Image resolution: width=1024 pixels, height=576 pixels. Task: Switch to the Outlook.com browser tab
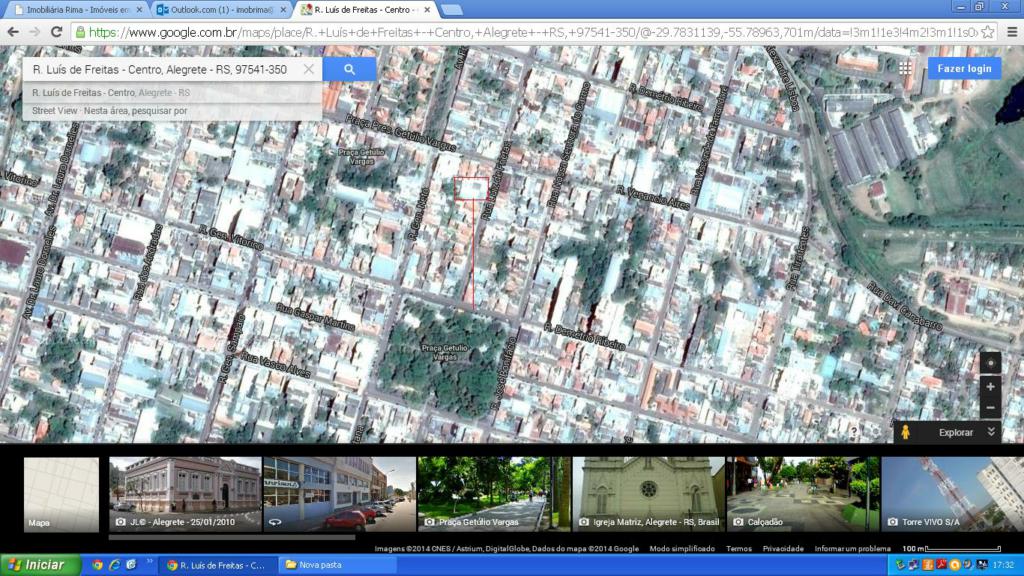(x=221, y=10)
